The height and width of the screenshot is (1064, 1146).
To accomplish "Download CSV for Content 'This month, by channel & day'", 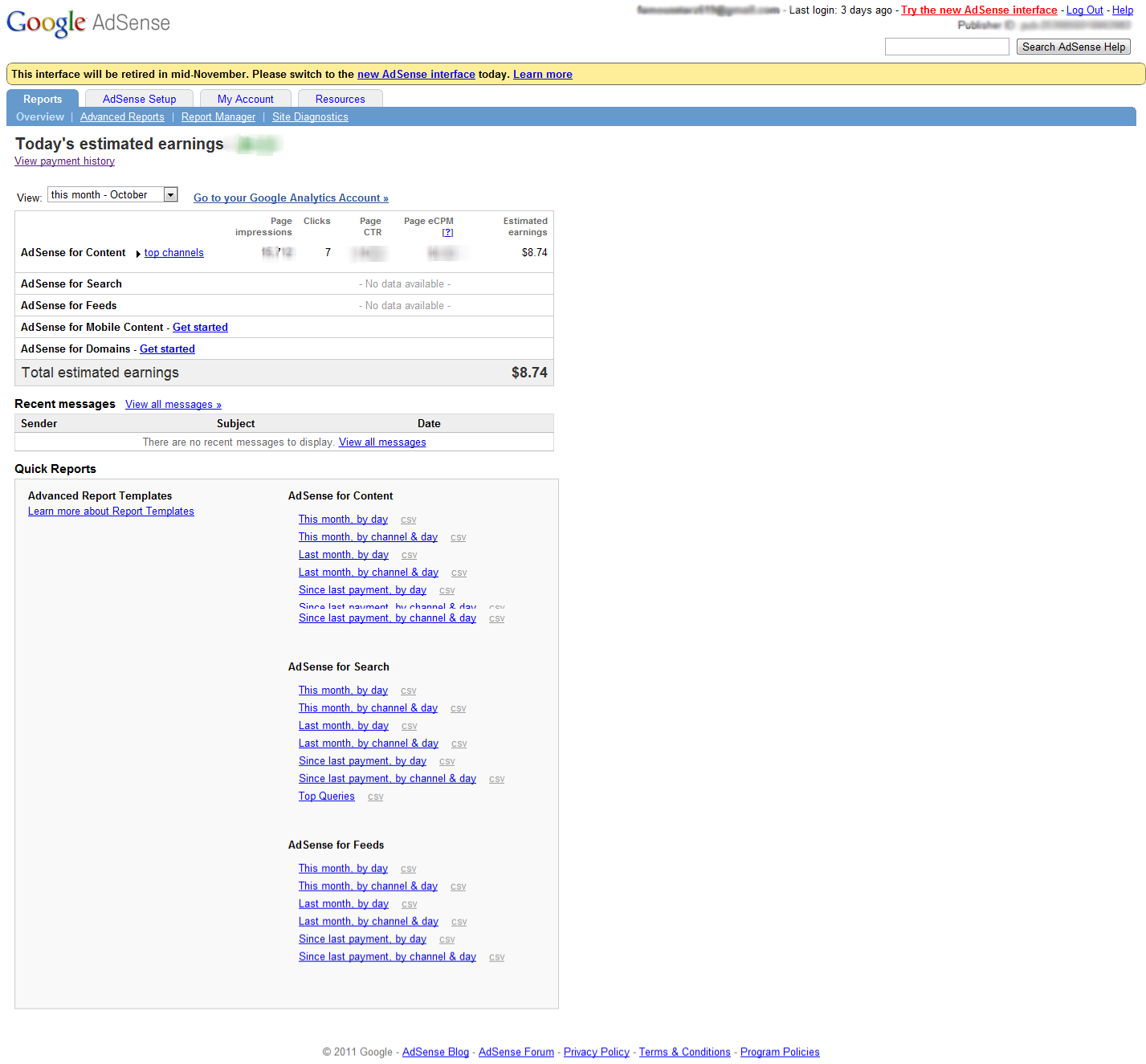I will click(x=458, y=538).
